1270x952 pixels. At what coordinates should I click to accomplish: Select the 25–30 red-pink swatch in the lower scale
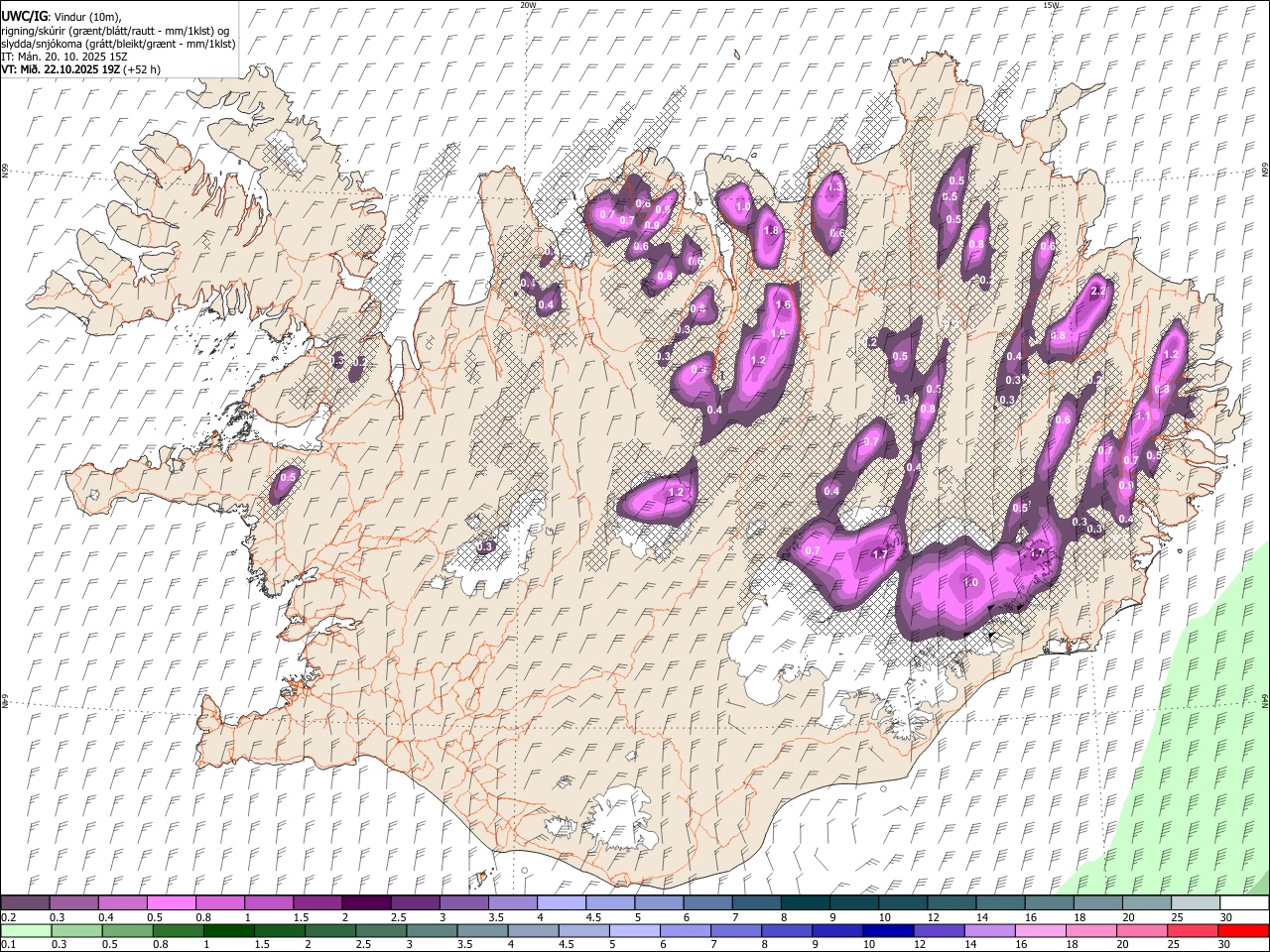pos(1192,931)
